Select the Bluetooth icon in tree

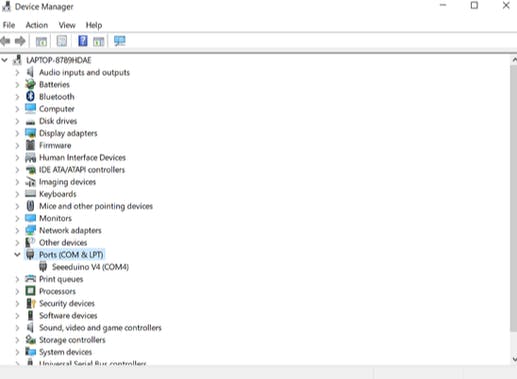pyautogui.click(x=30, y=96)
